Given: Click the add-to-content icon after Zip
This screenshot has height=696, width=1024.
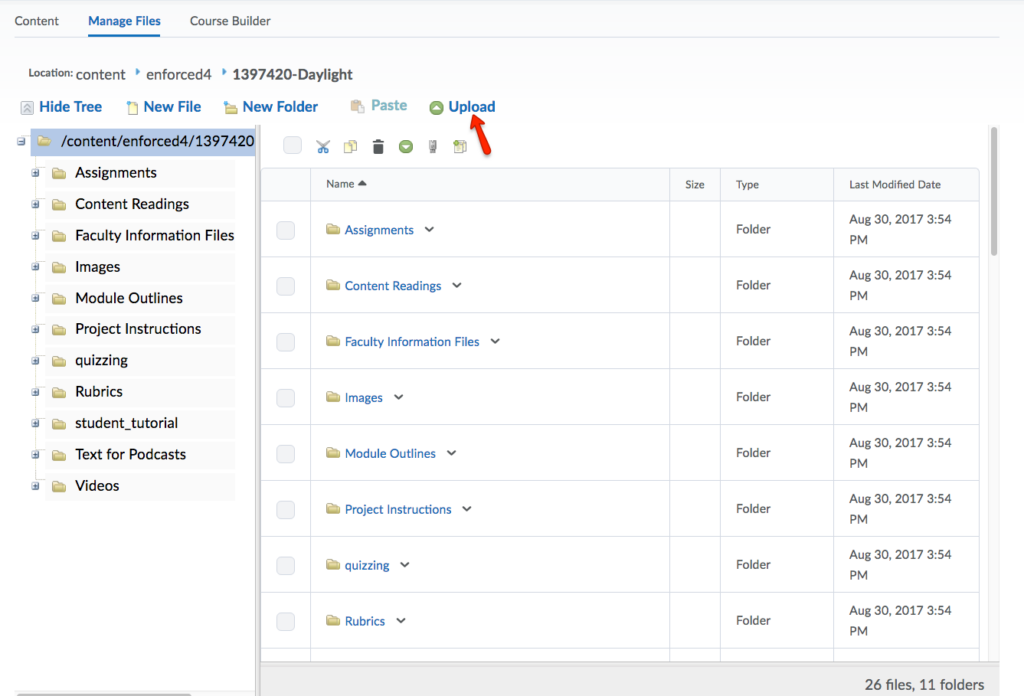Looking at the screenshot, I should [460, 147].
